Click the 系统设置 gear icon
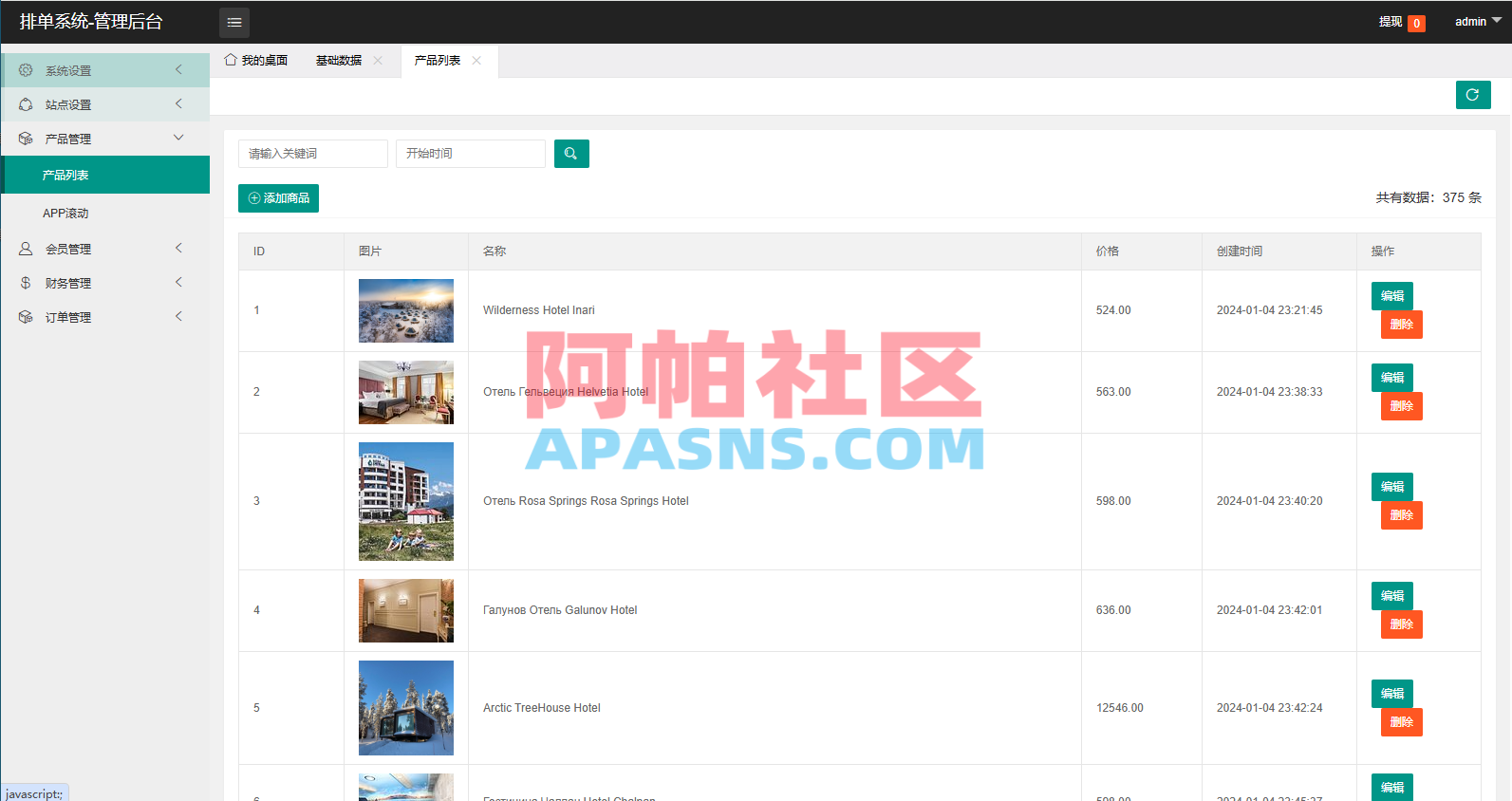 click(26, 70)
